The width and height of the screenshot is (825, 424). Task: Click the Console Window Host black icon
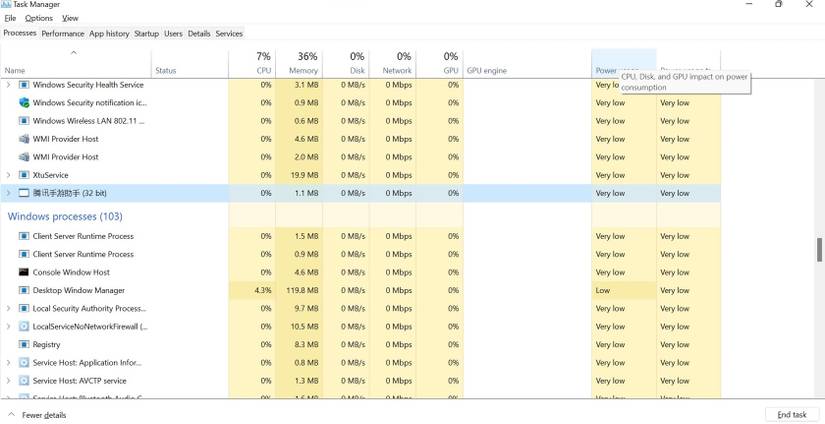(24, 272)
